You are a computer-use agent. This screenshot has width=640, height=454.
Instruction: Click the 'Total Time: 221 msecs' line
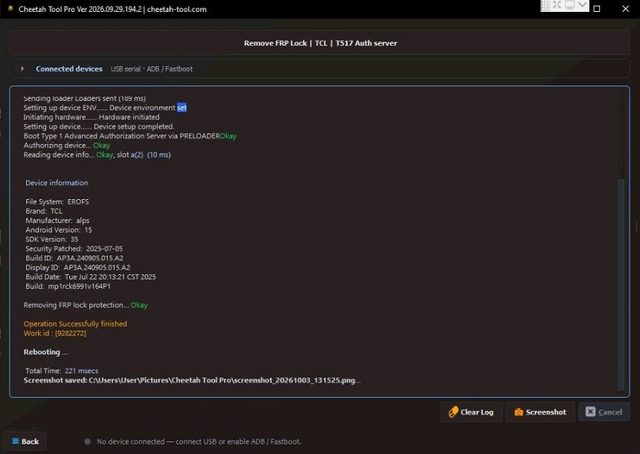(62, 371)
